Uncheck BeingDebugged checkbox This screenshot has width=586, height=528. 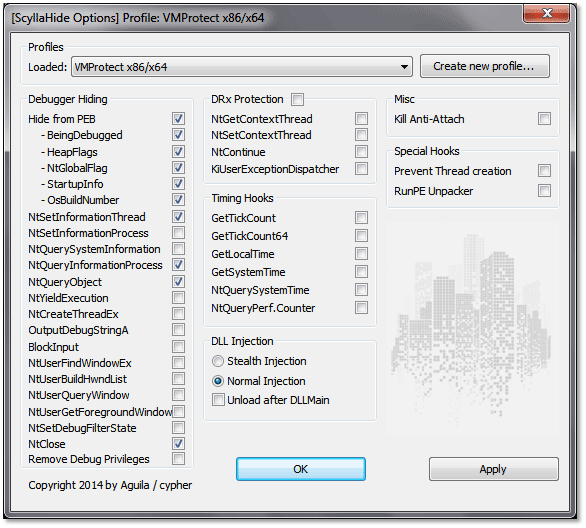pyautogui.click(x=178, y=135)
